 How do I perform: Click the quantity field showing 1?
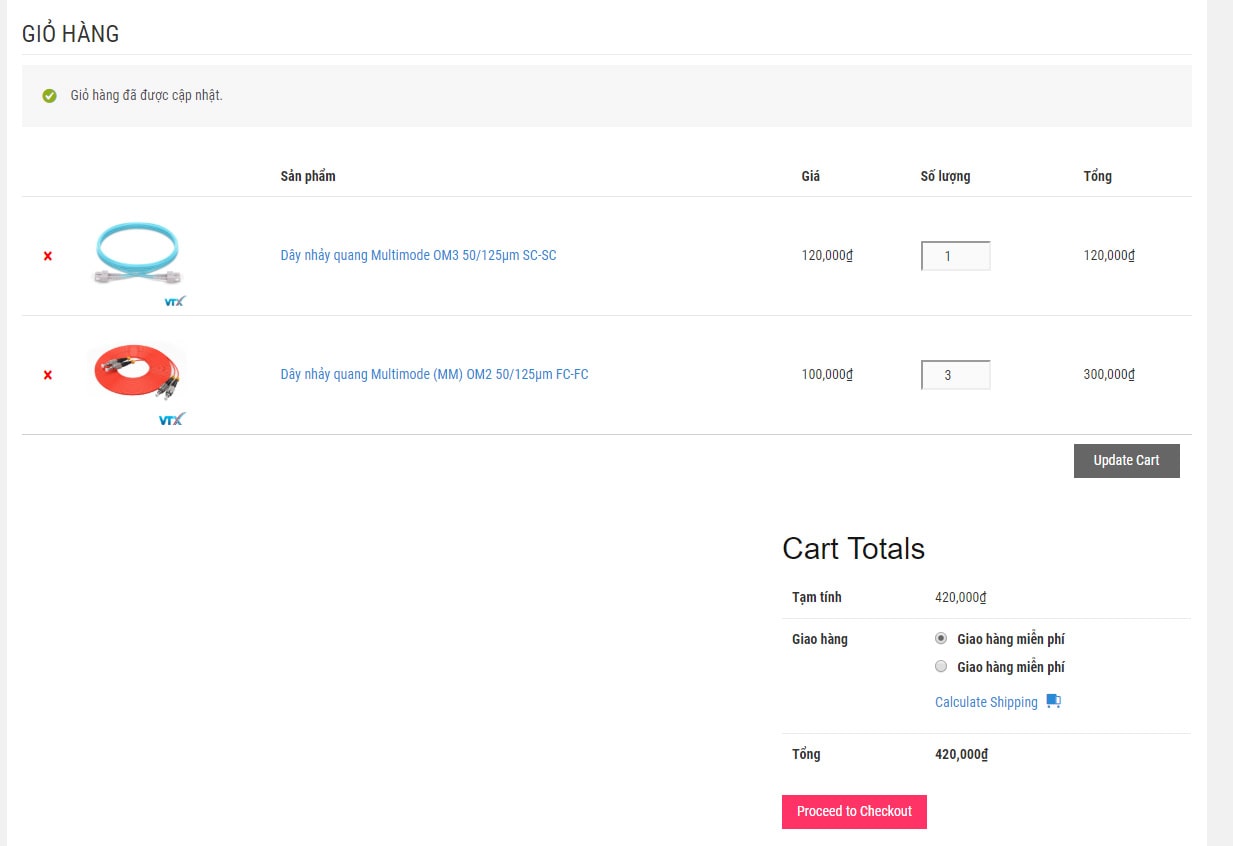coord(955,256)
